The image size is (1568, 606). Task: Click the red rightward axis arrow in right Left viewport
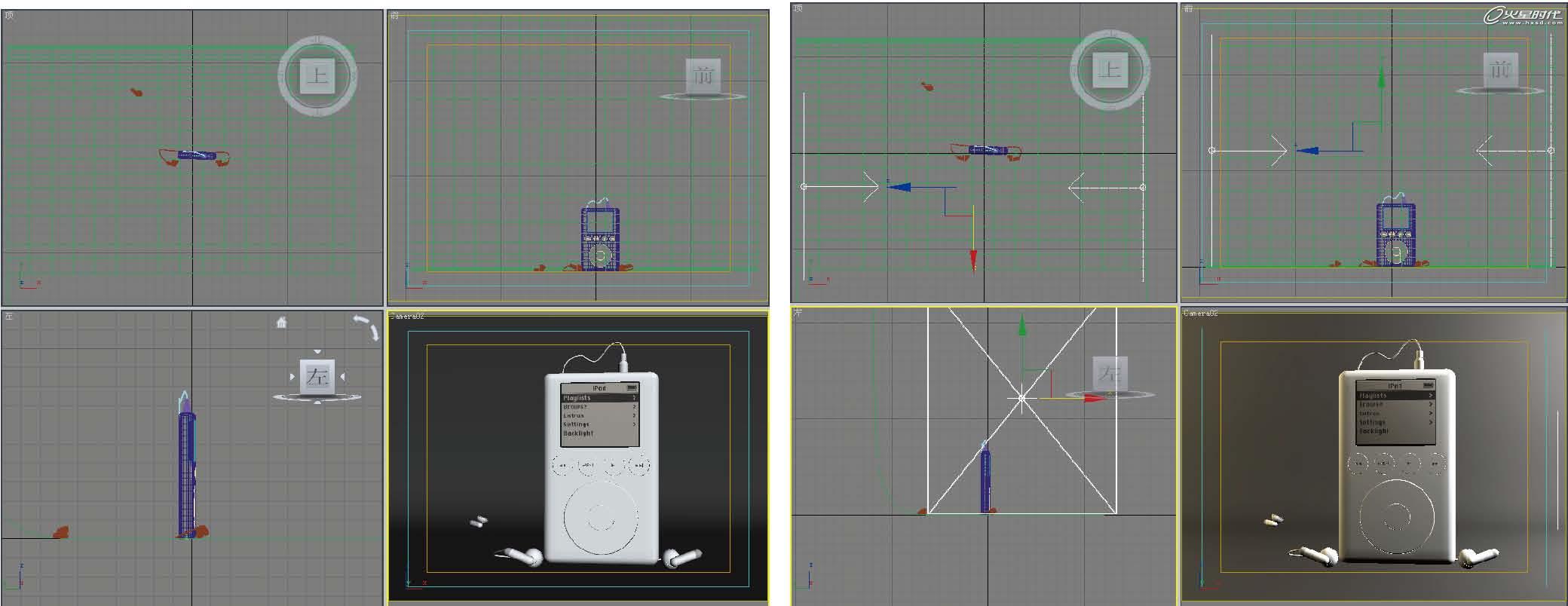(x=1095, y=398)
